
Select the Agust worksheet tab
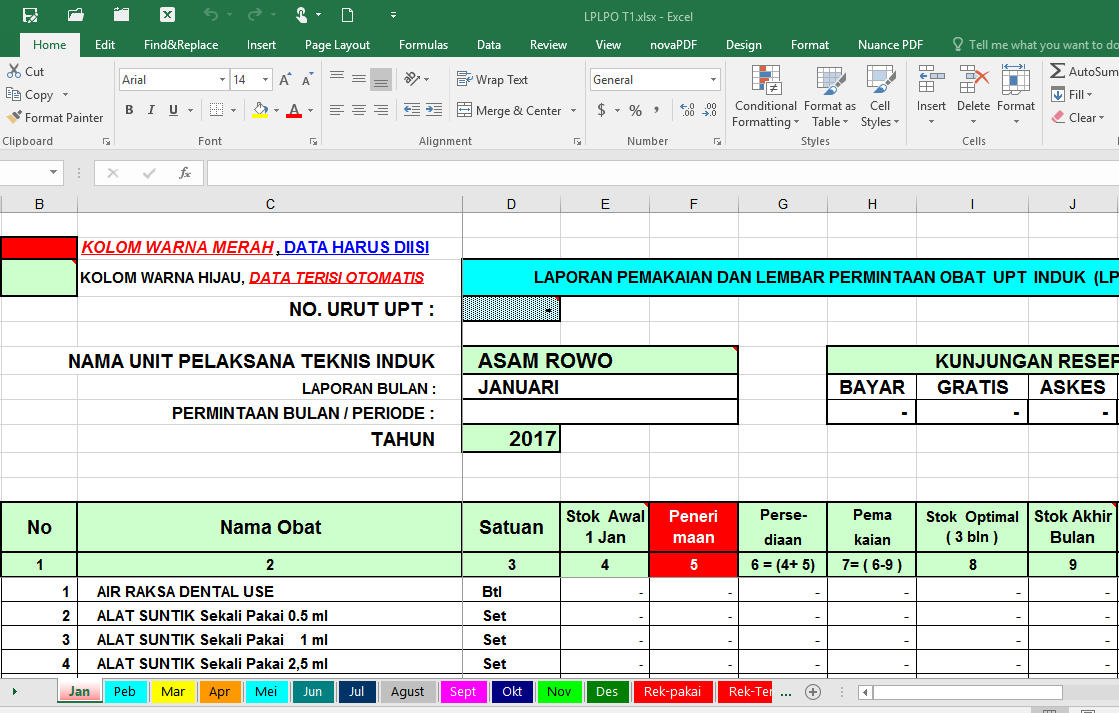[408, 690]
